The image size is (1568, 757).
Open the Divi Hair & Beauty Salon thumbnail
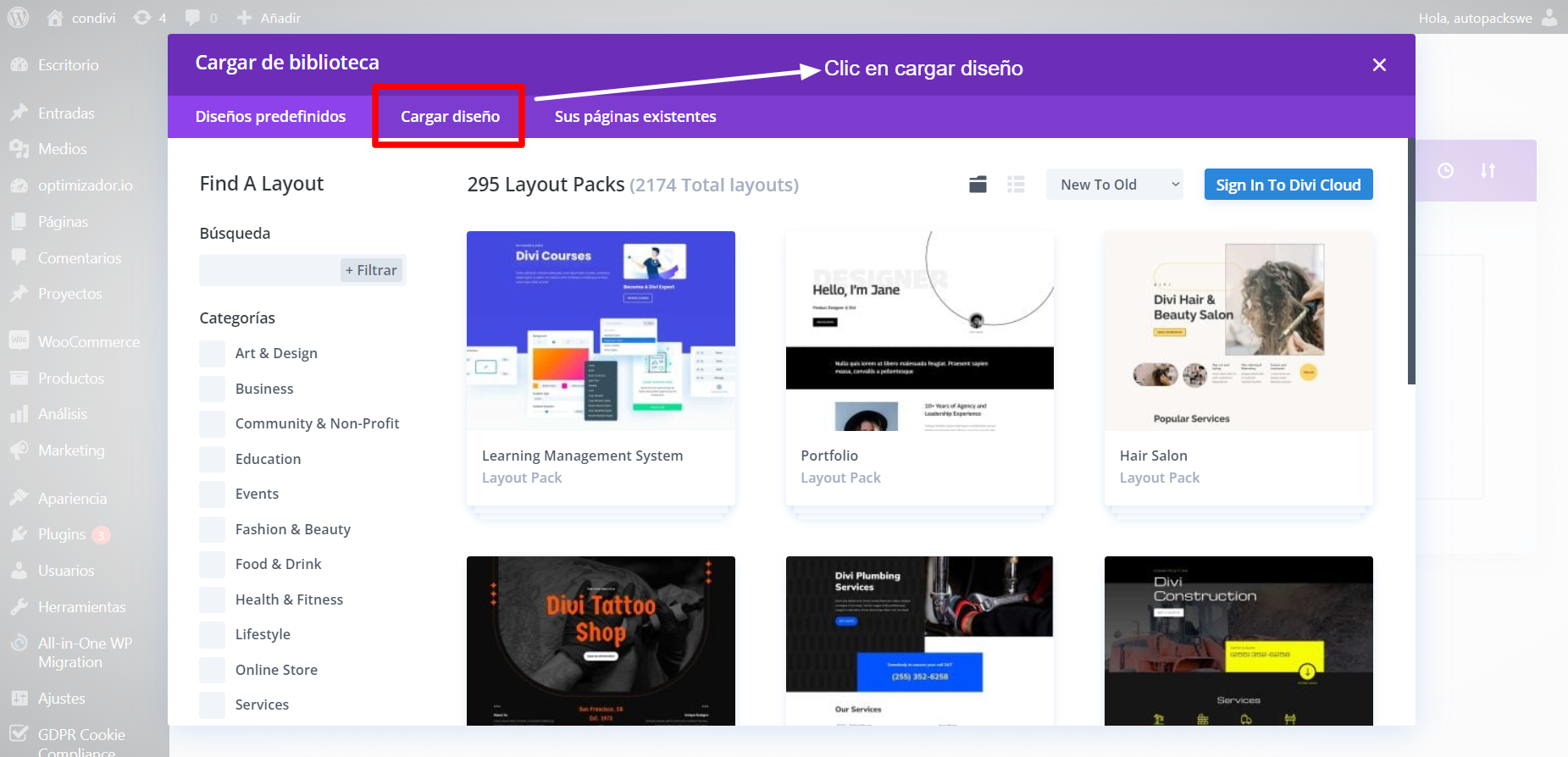tap(1238, 331)
